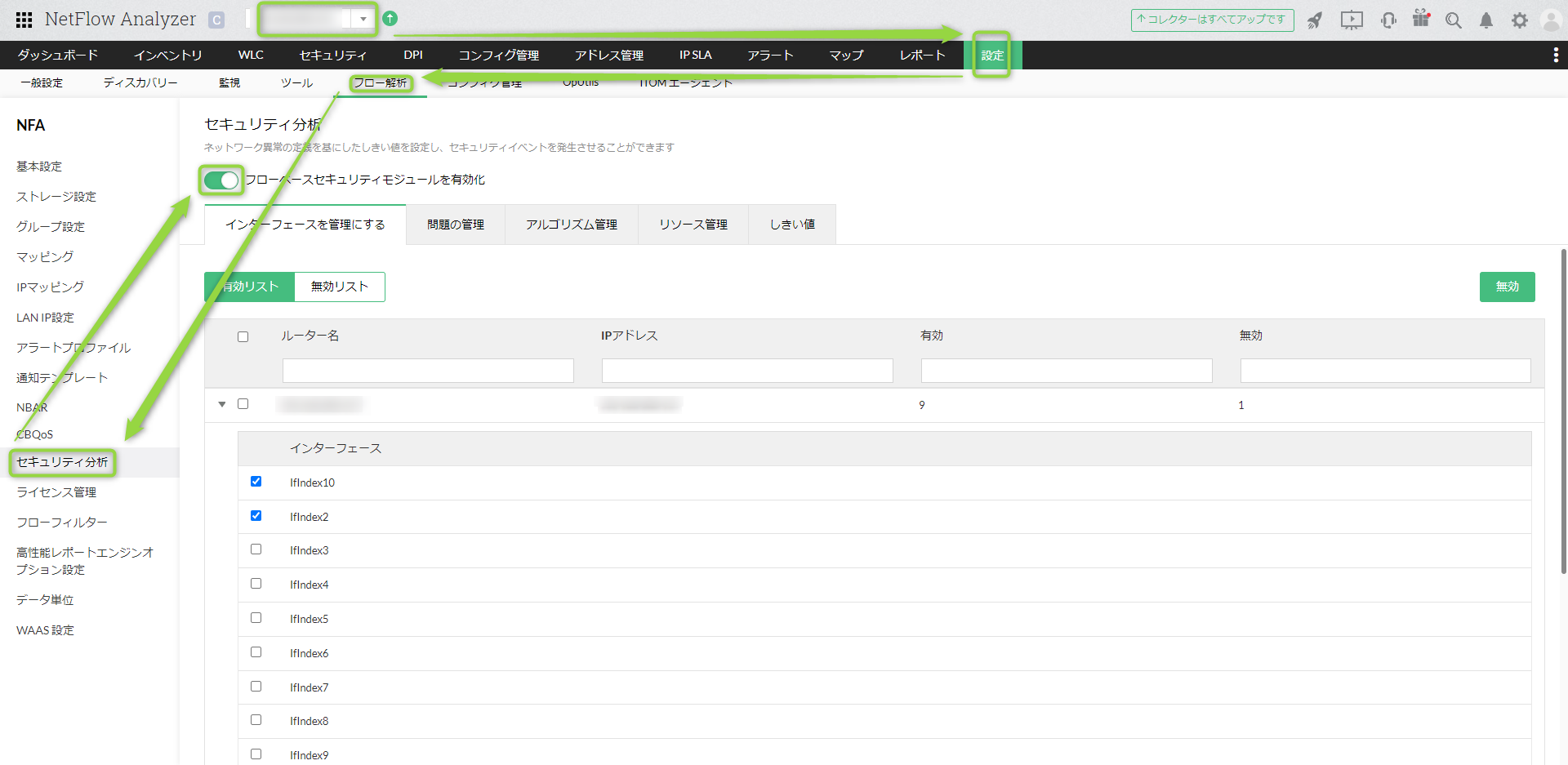1568x765 pixels.
Task: Open ライセンス管理 in the sidebar
Action: pyautogui.click(x=56, y=492)
